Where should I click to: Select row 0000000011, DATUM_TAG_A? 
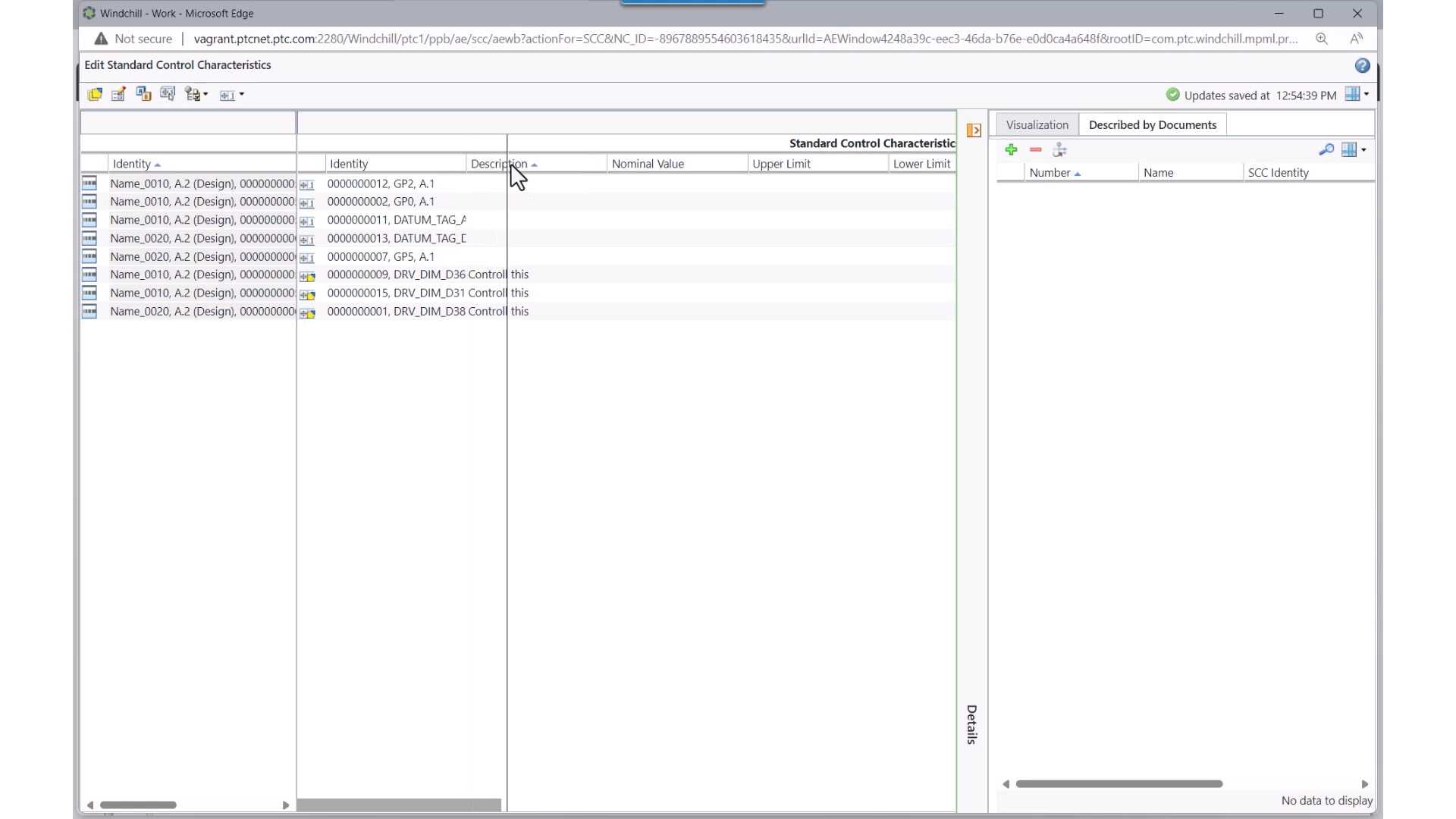(626, 220)
